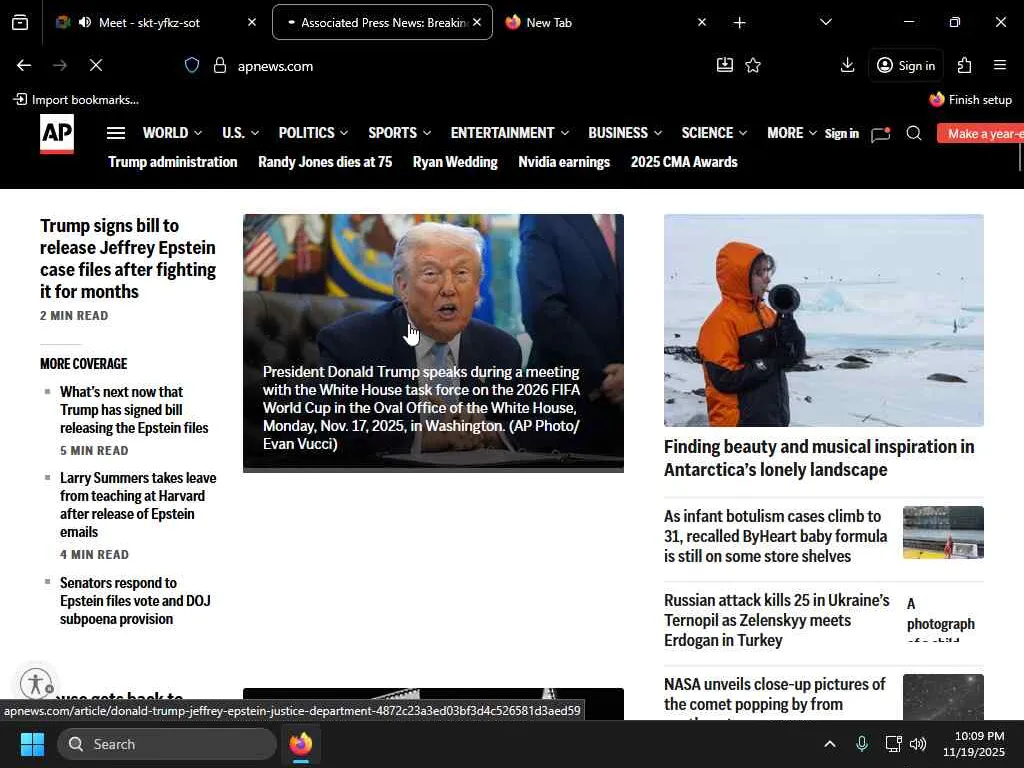List all tabs dropdown arrow
1024x768 pixels.
tap(825, 22)
